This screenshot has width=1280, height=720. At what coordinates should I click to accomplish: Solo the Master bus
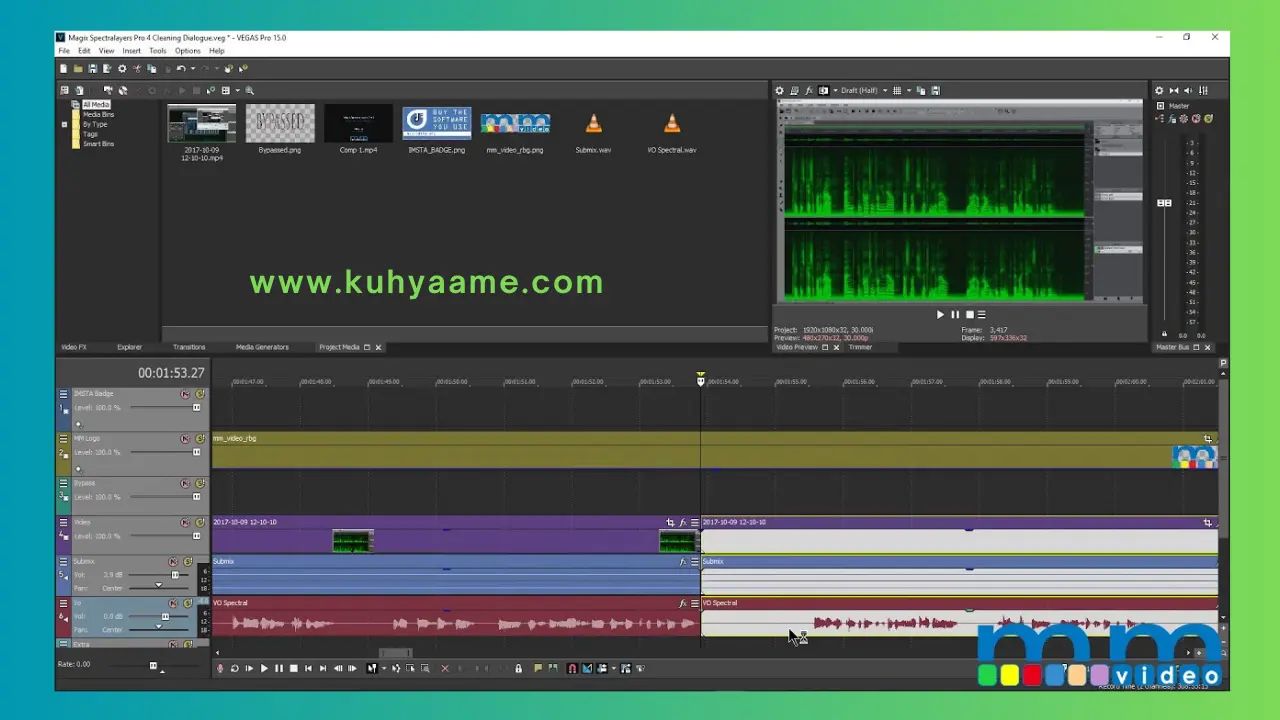tap(1208, 118)
